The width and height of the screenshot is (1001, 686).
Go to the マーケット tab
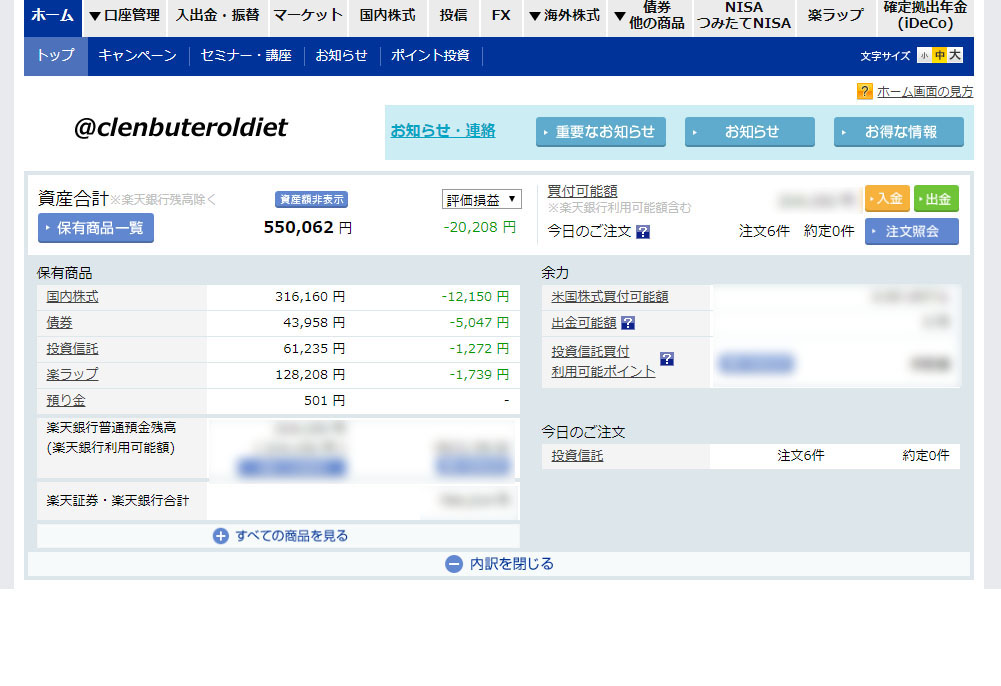click(x=308, y=16)
